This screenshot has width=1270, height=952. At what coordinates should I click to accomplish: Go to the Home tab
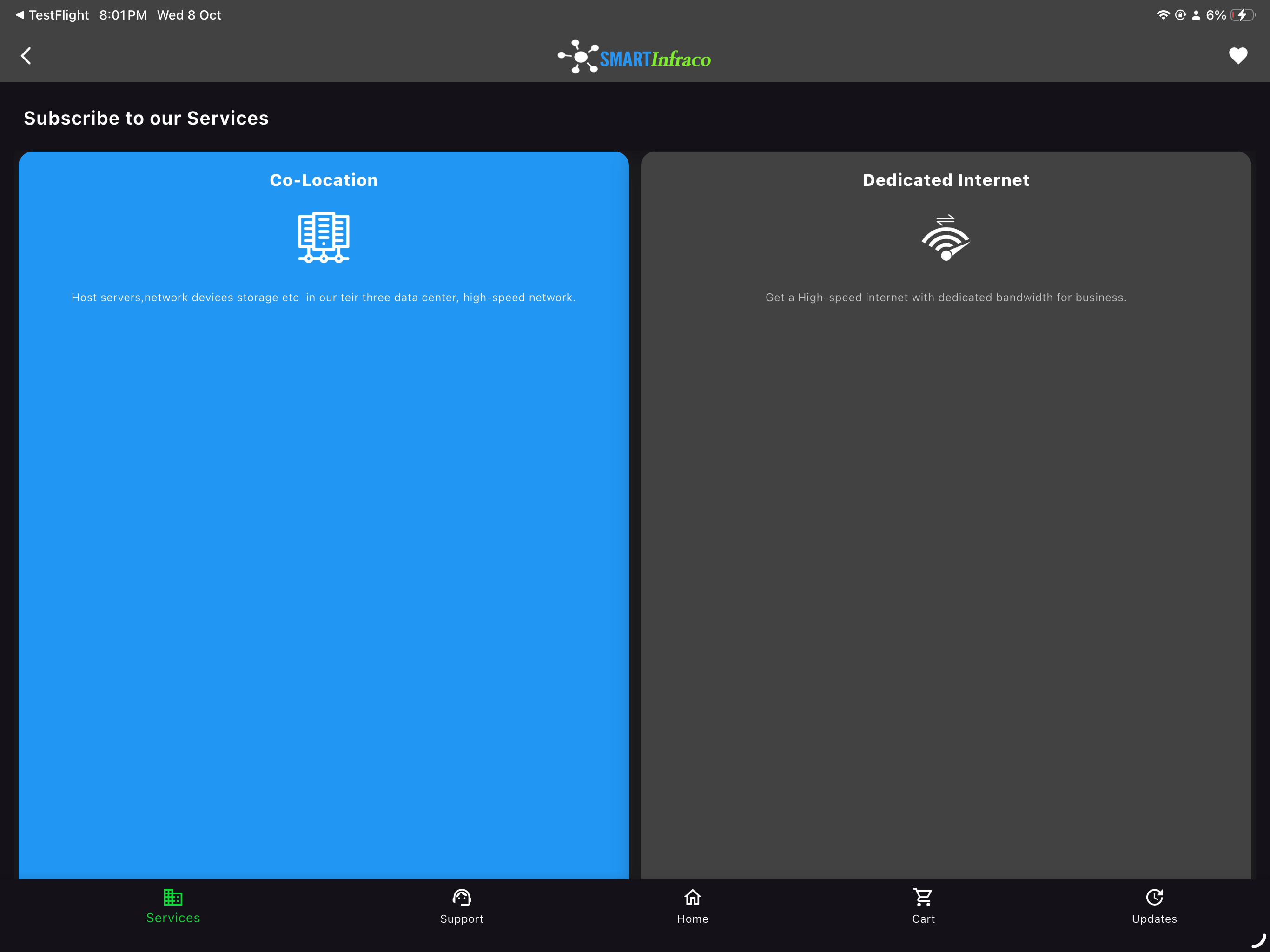point(693,906)
